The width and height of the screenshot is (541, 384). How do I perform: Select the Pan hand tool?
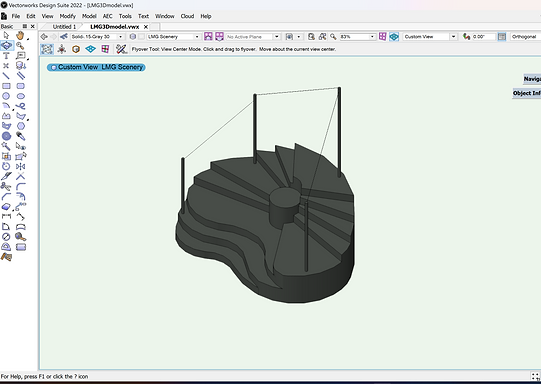click(20, 35)
